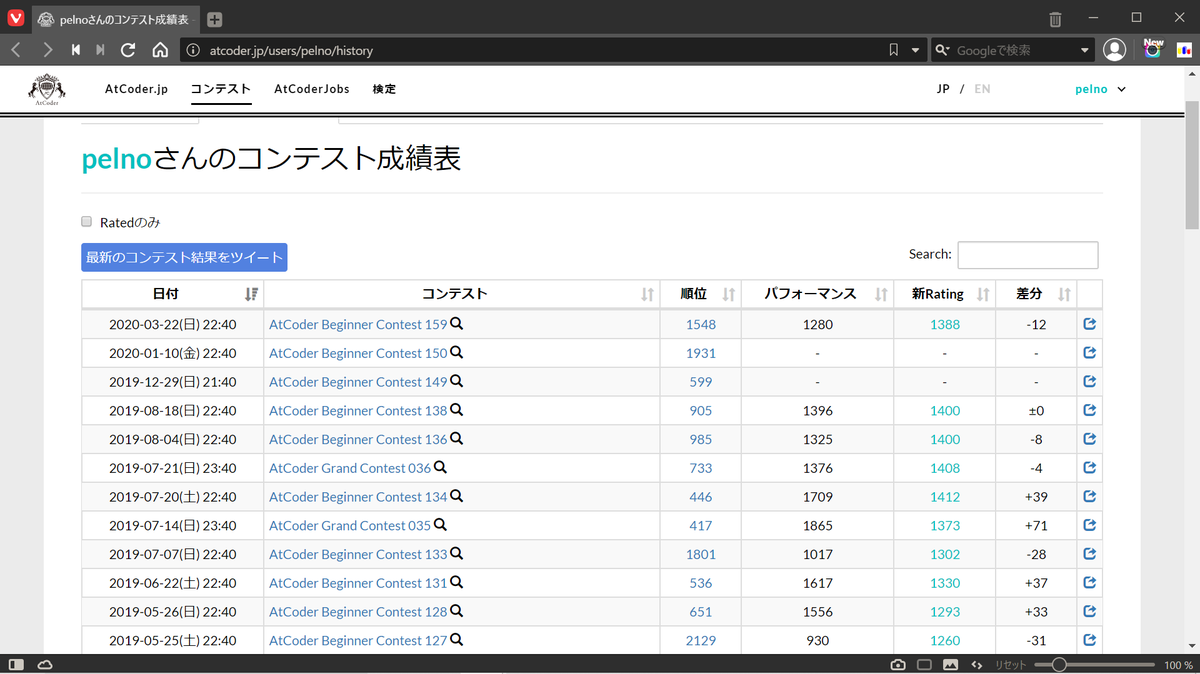Screen dimensions: 1200x674
Task: Show site info icon in address bar
Action: 194,50
